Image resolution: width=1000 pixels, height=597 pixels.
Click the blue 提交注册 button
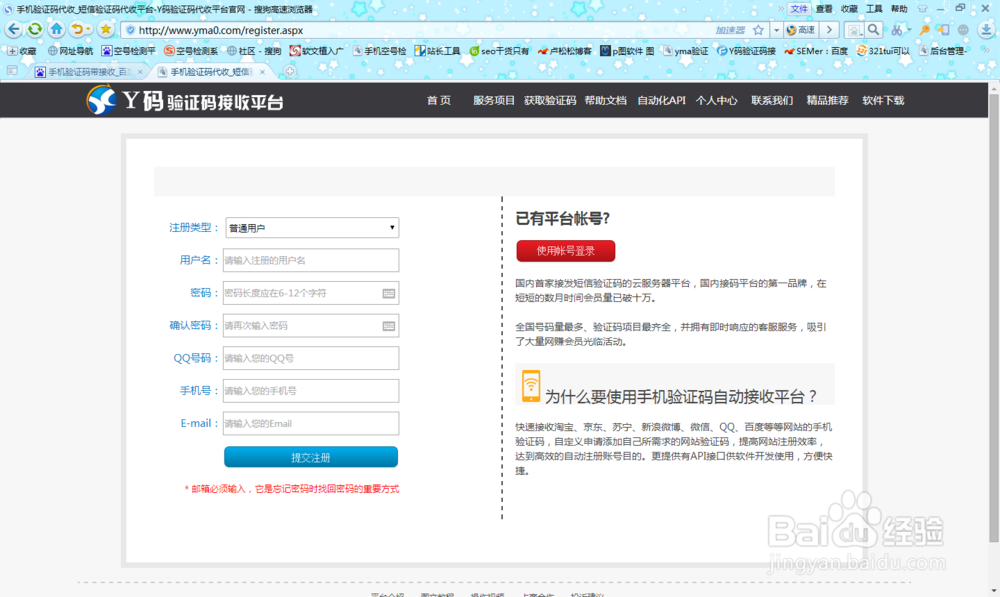pos(311,457)
